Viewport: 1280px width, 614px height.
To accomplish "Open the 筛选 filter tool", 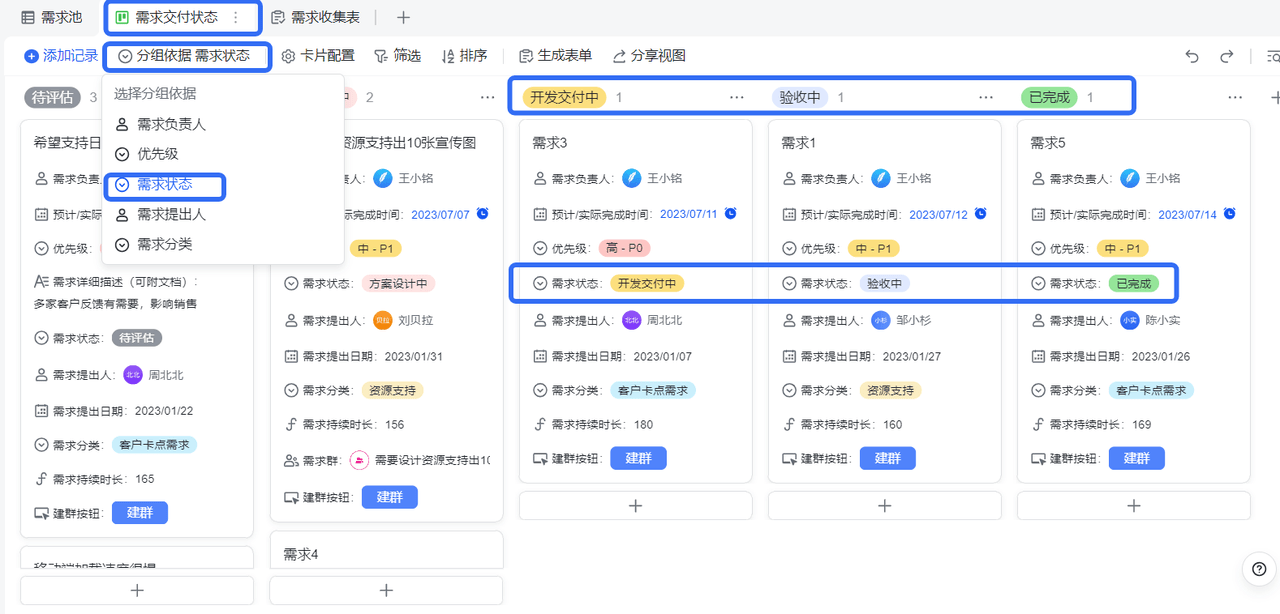I will click(397, 56).
